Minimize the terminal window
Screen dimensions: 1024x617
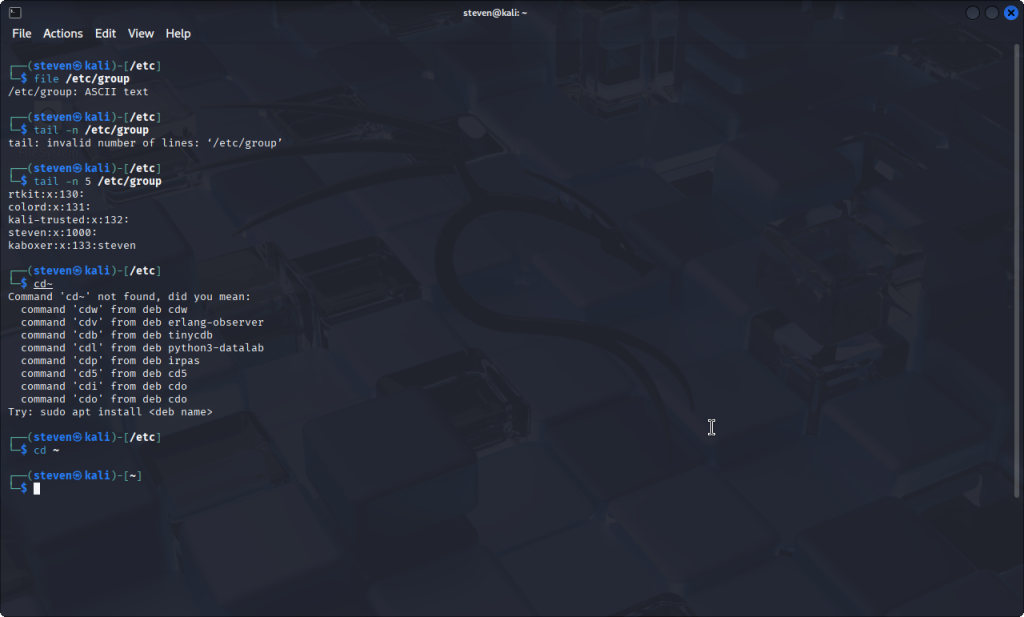[x=972, y=12]
